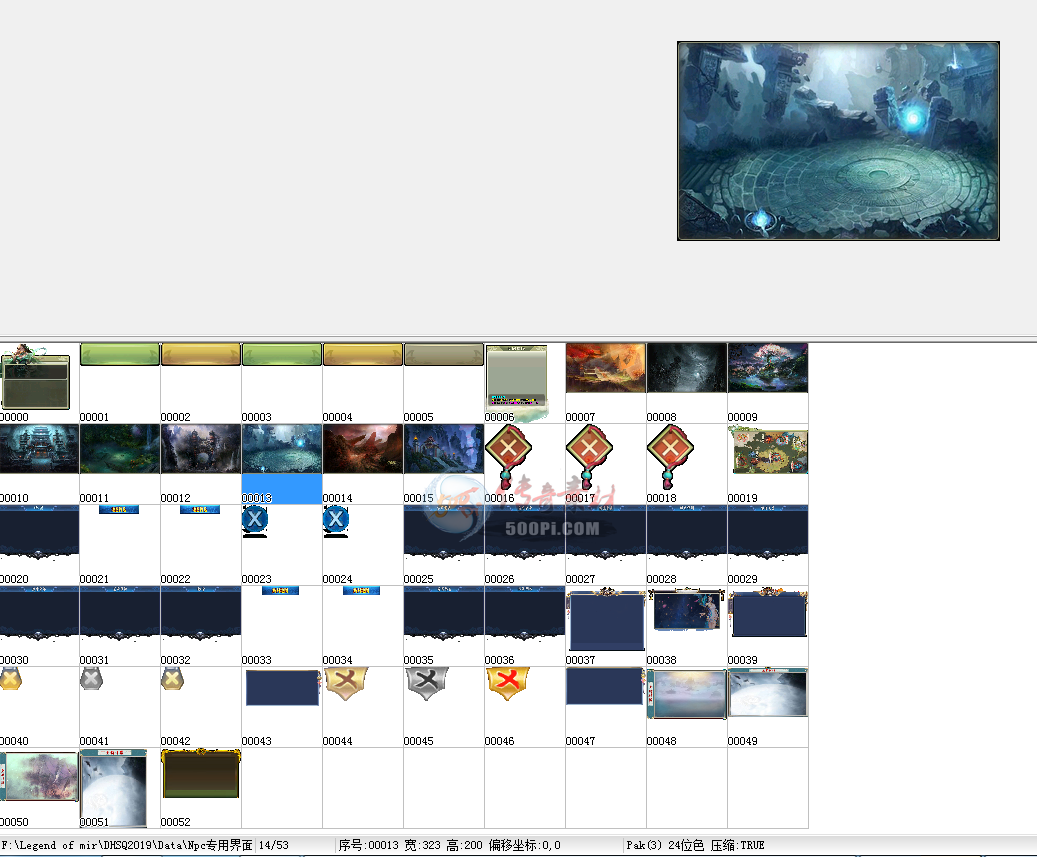This screenshot has width=1037, height=857.
Task: Click the Pak(3) 24位色 status text
Action: coord(665,845)
